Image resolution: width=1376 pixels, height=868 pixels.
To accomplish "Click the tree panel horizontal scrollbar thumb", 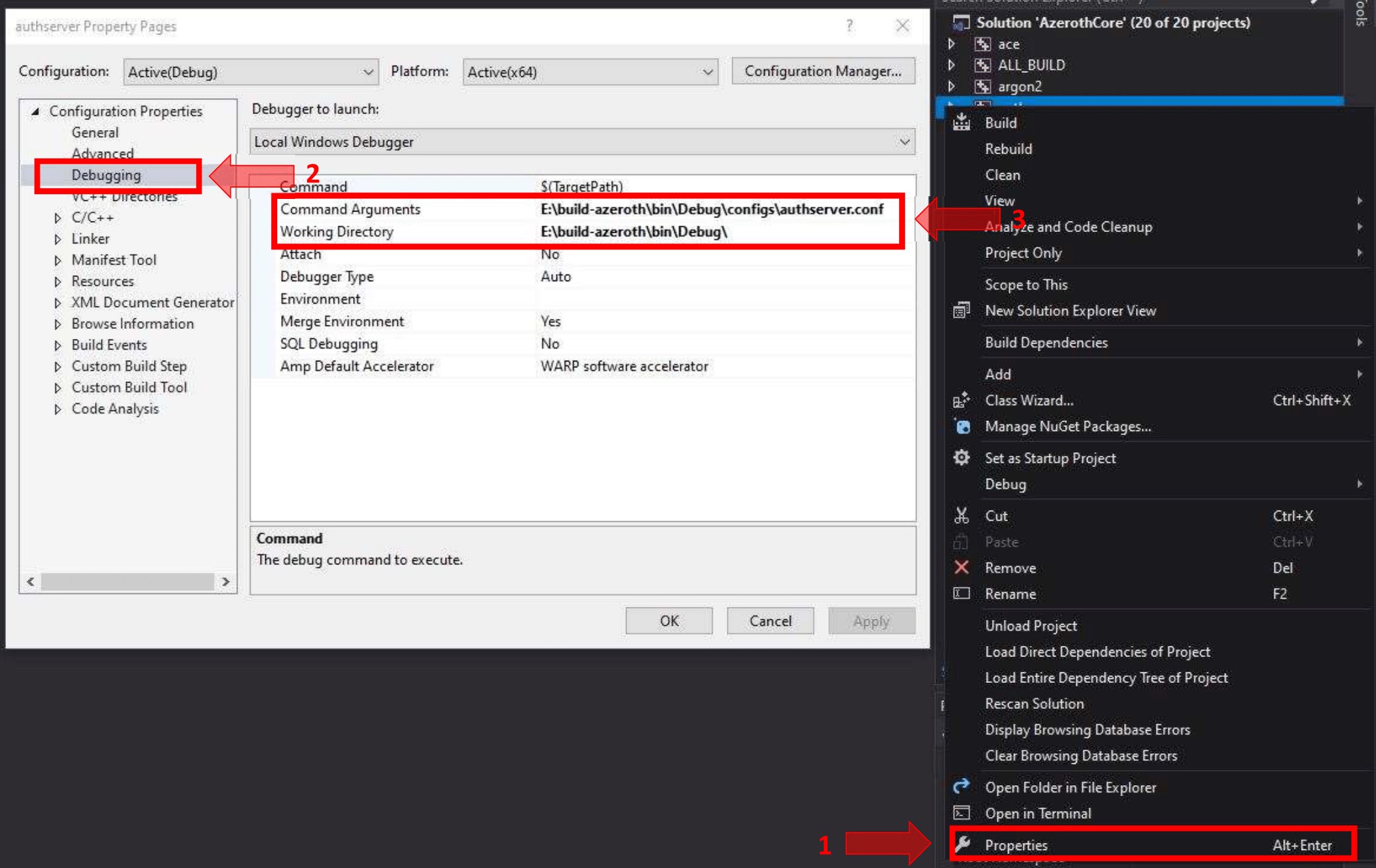I will [127, 582].
